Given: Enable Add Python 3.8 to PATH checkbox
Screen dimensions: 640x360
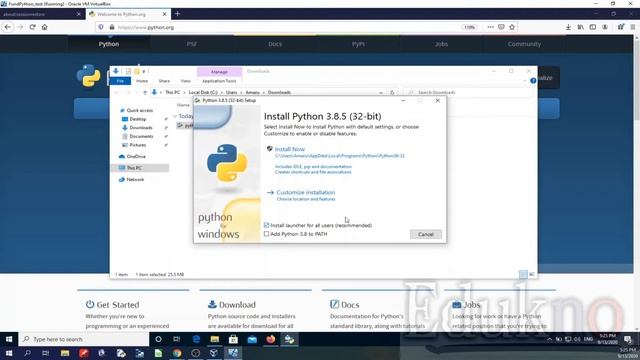Looking at the screenshot, I should tap(267, 234).
